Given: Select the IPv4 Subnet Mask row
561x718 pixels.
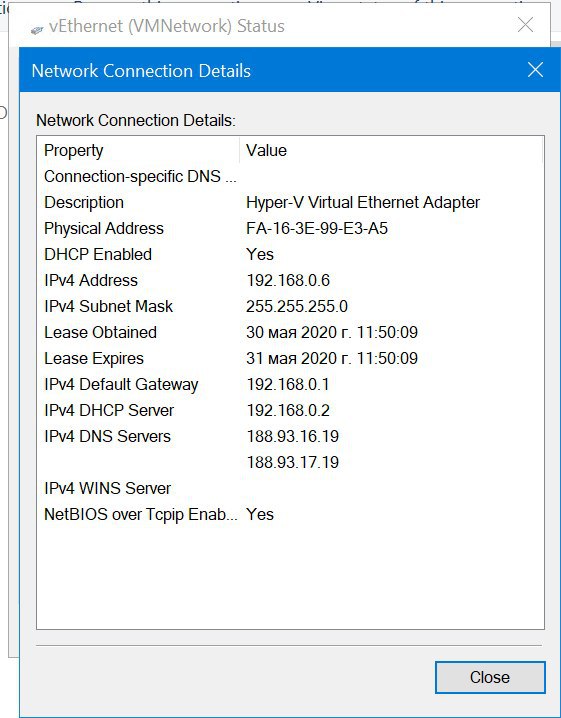Looking at the screenshot, I should [x=290, y=306].
